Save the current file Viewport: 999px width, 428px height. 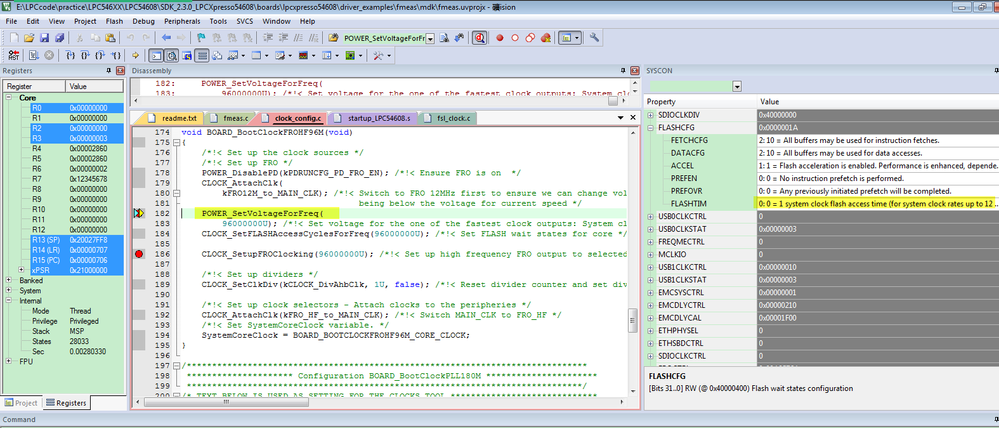click(44, 38)
